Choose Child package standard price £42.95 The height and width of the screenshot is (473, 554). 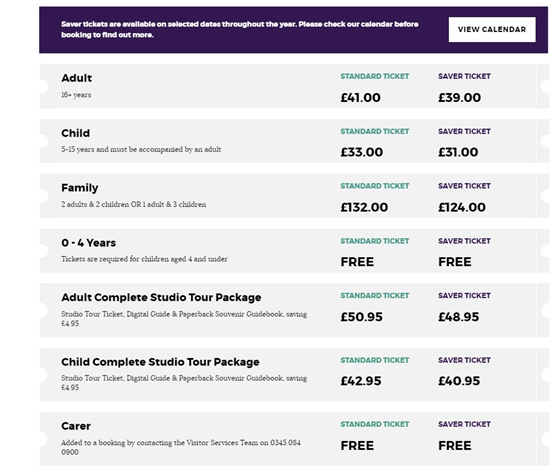tap(361, 381)
